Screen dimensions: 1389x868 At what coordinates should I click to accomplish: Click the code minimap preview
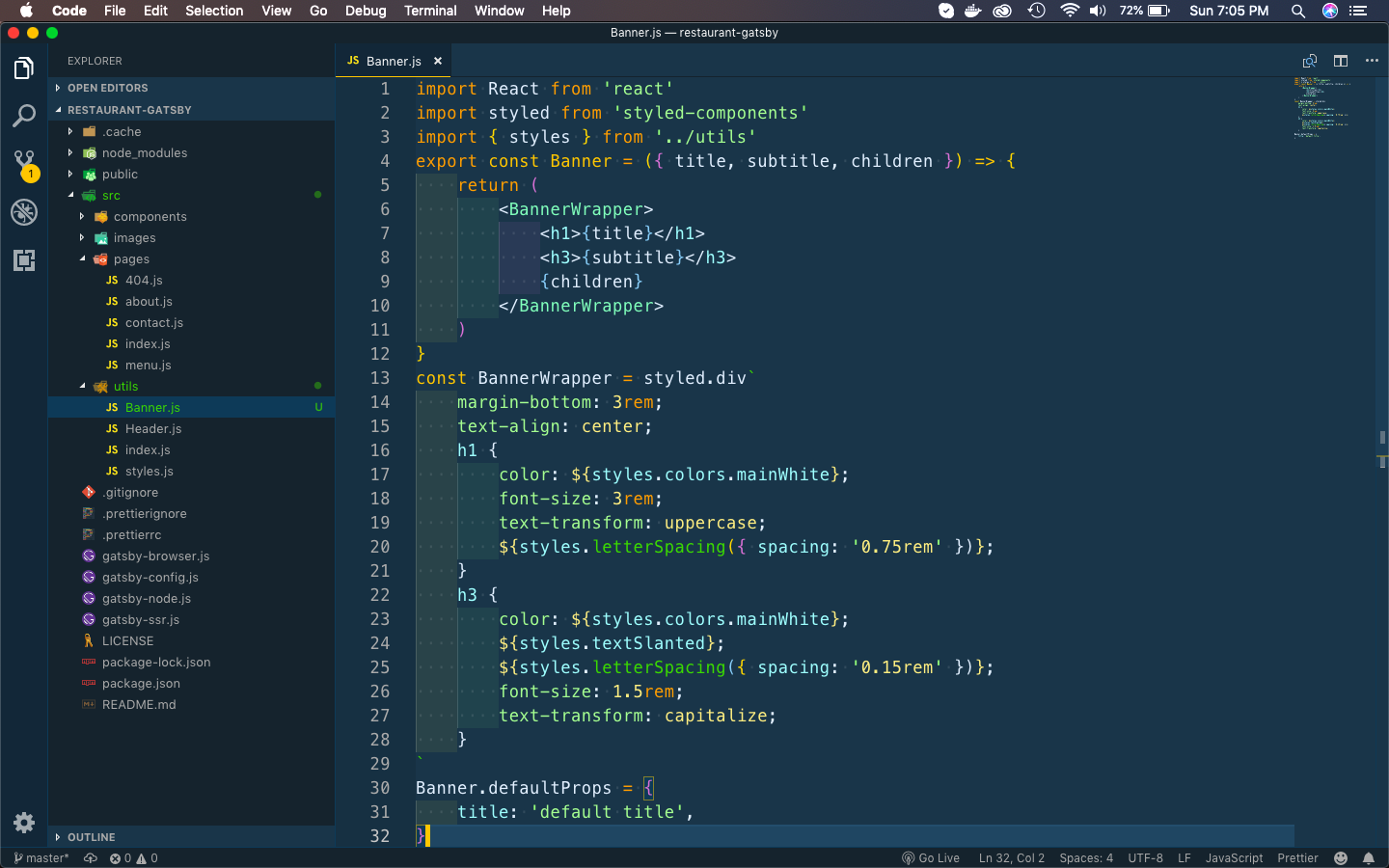(1321, 108)
